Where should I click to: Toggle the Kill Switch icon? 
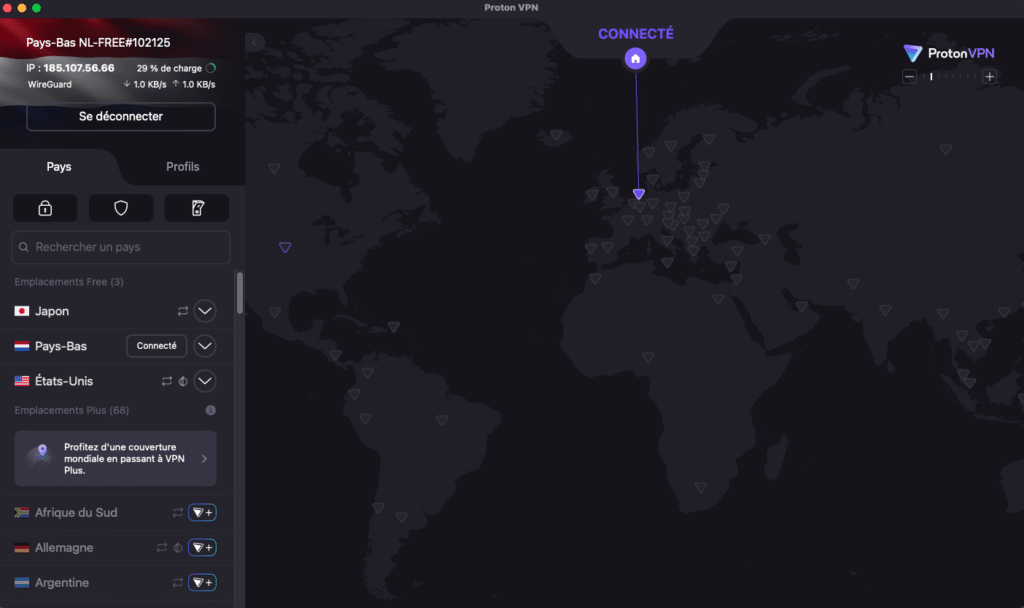pyautogui.click(x=197, y=208)
